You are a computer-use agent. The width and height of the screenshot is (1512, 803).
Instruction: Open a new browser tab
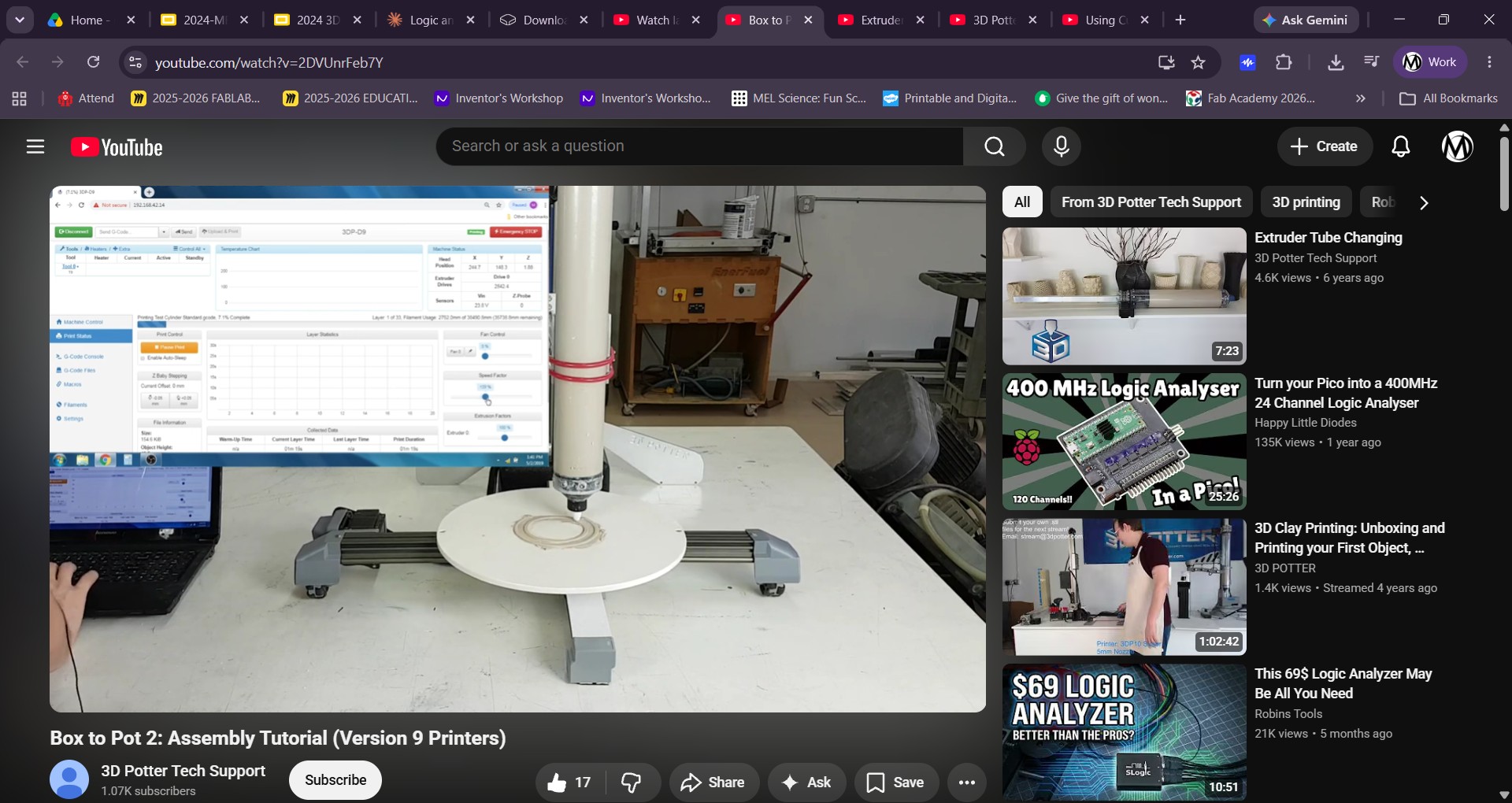click(1180, 20)
